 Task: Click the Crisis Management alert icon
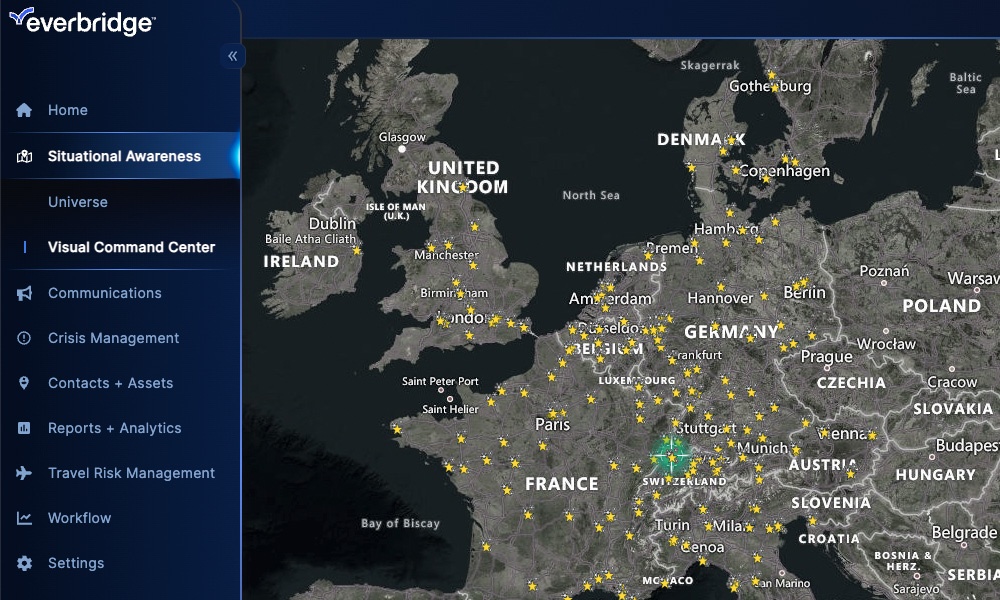tap(24, 338)
